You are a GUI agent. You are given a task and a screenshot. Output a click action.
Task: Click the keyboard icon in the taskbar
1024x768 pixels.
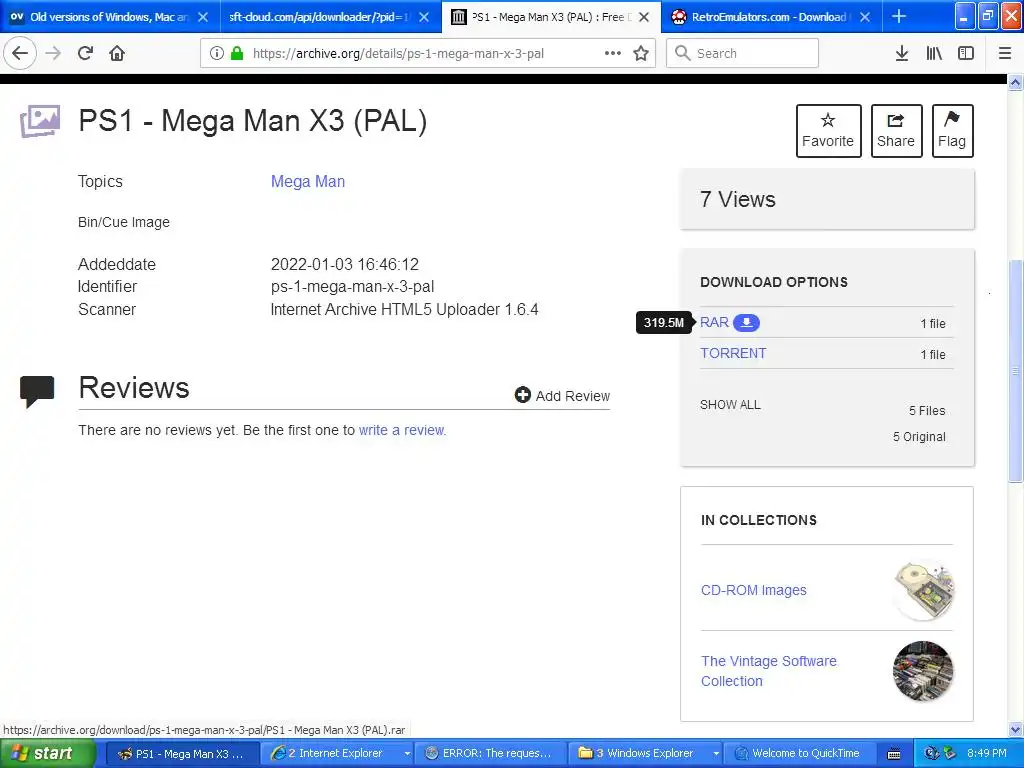pos(894,754)
